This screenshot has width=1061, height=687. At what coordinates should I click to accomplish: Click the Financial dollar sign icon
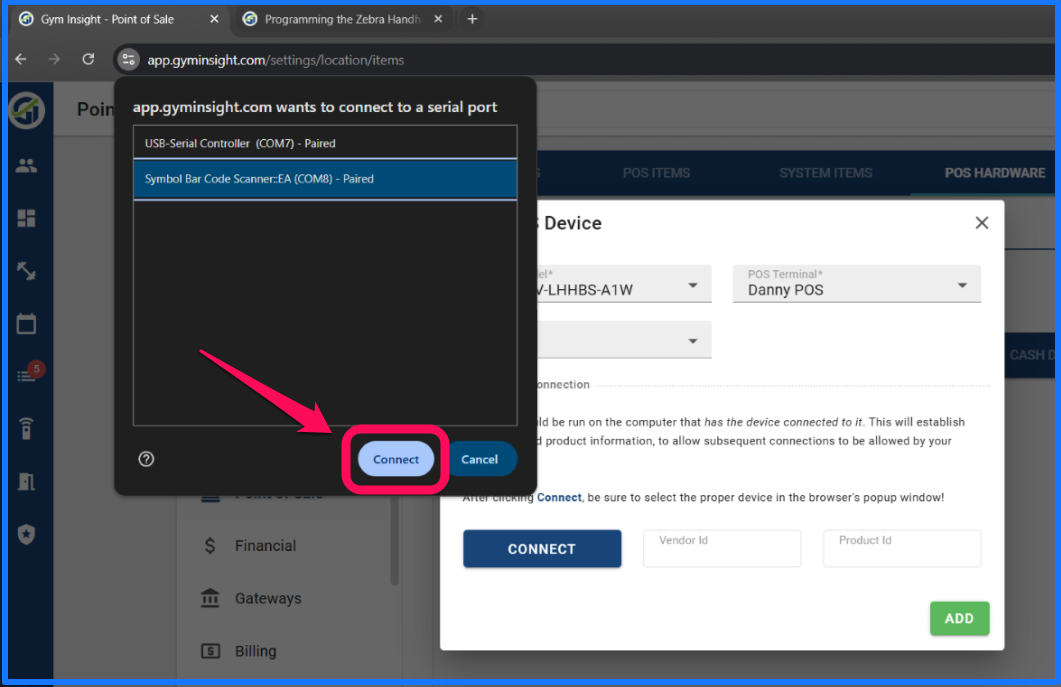[x=210, y=546]
